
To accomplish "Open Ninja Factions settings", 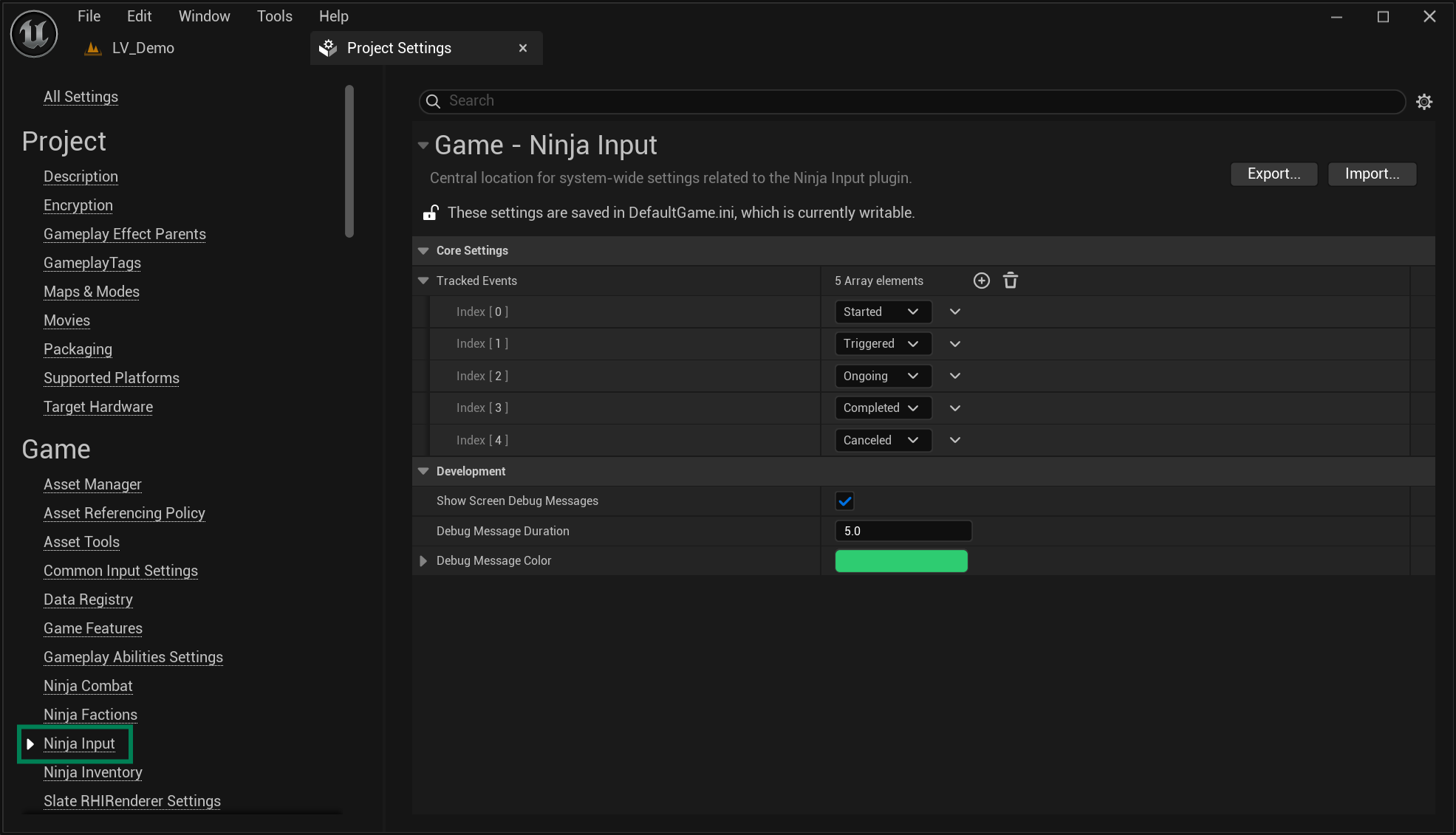I will click(x=90, y=715).
